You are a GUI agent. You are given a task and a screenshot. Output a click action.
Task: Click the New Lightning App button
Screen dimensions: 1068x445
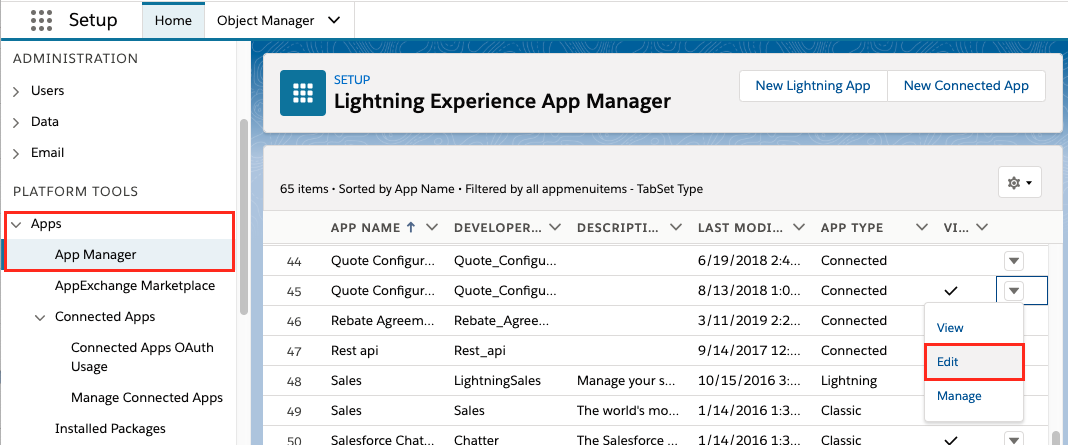[812, 86]
